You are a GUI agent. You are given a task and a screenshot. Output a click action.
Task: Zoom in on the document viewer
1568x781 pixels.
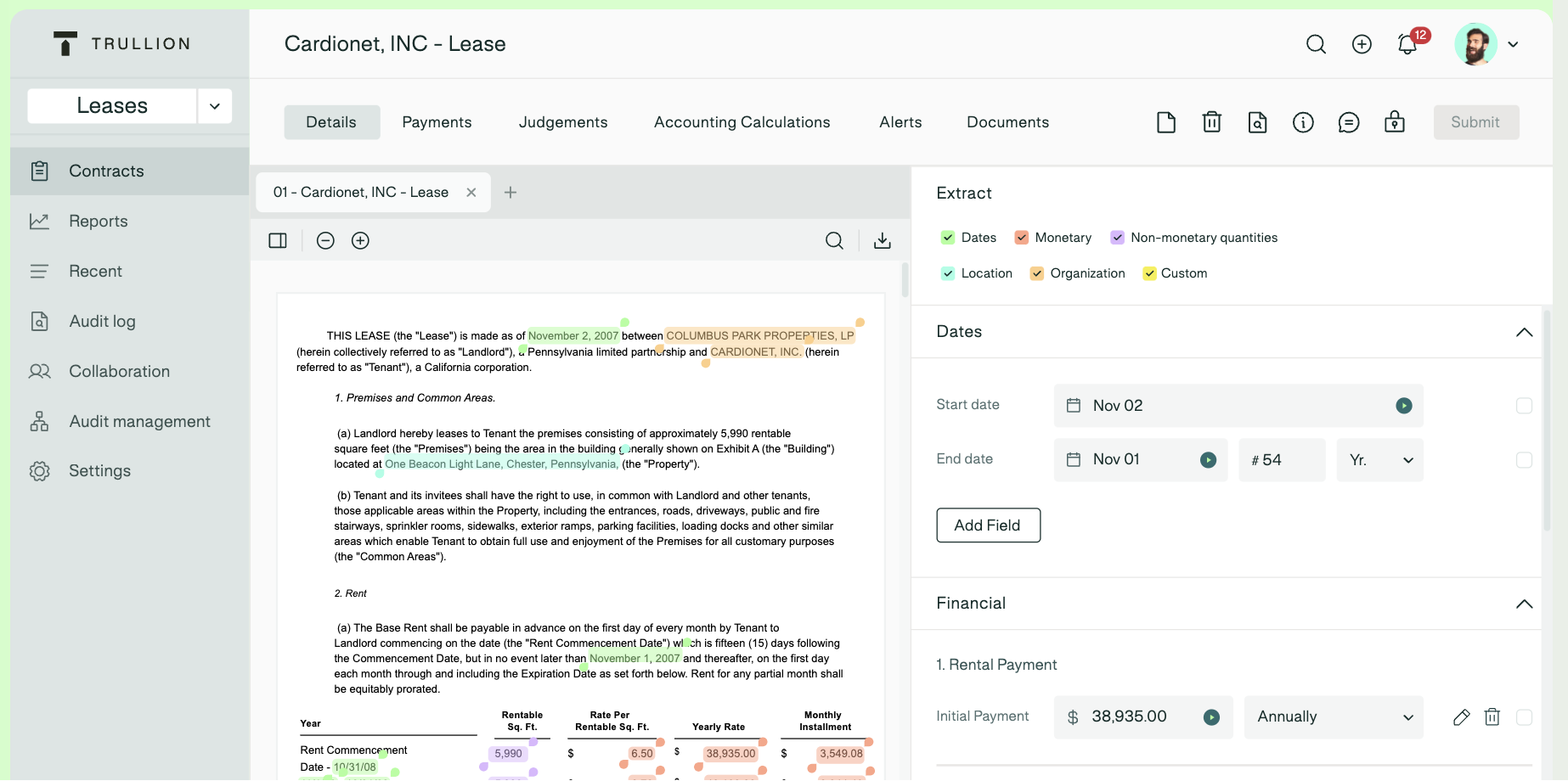pos(360,240)
